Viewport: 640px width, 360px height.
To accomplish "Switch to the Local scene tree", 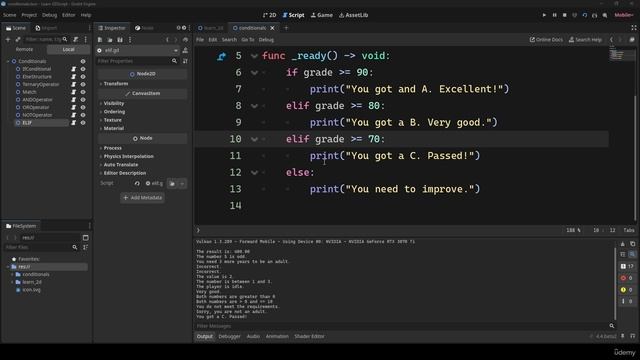I will [x=68, y=49].
